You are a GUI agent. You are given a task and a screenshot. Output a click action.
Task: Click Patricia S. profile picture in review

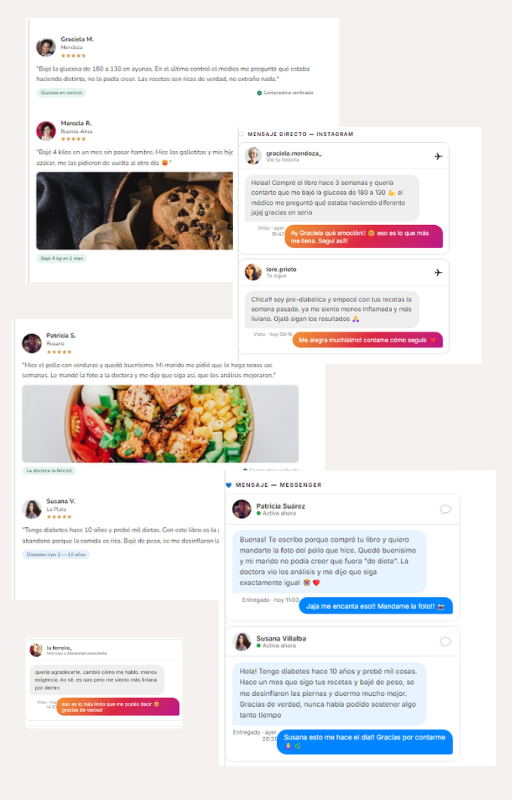32,343
